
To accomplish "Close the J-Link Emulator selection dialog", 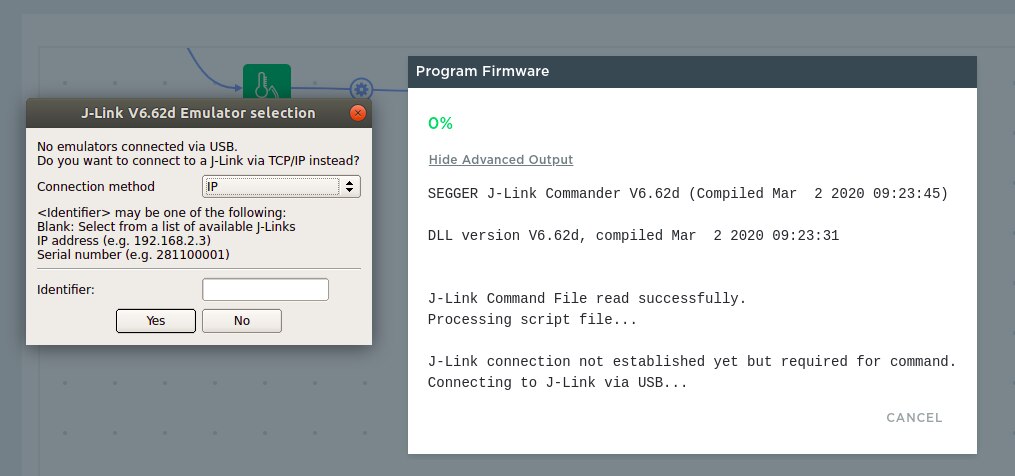I will 357,113.
